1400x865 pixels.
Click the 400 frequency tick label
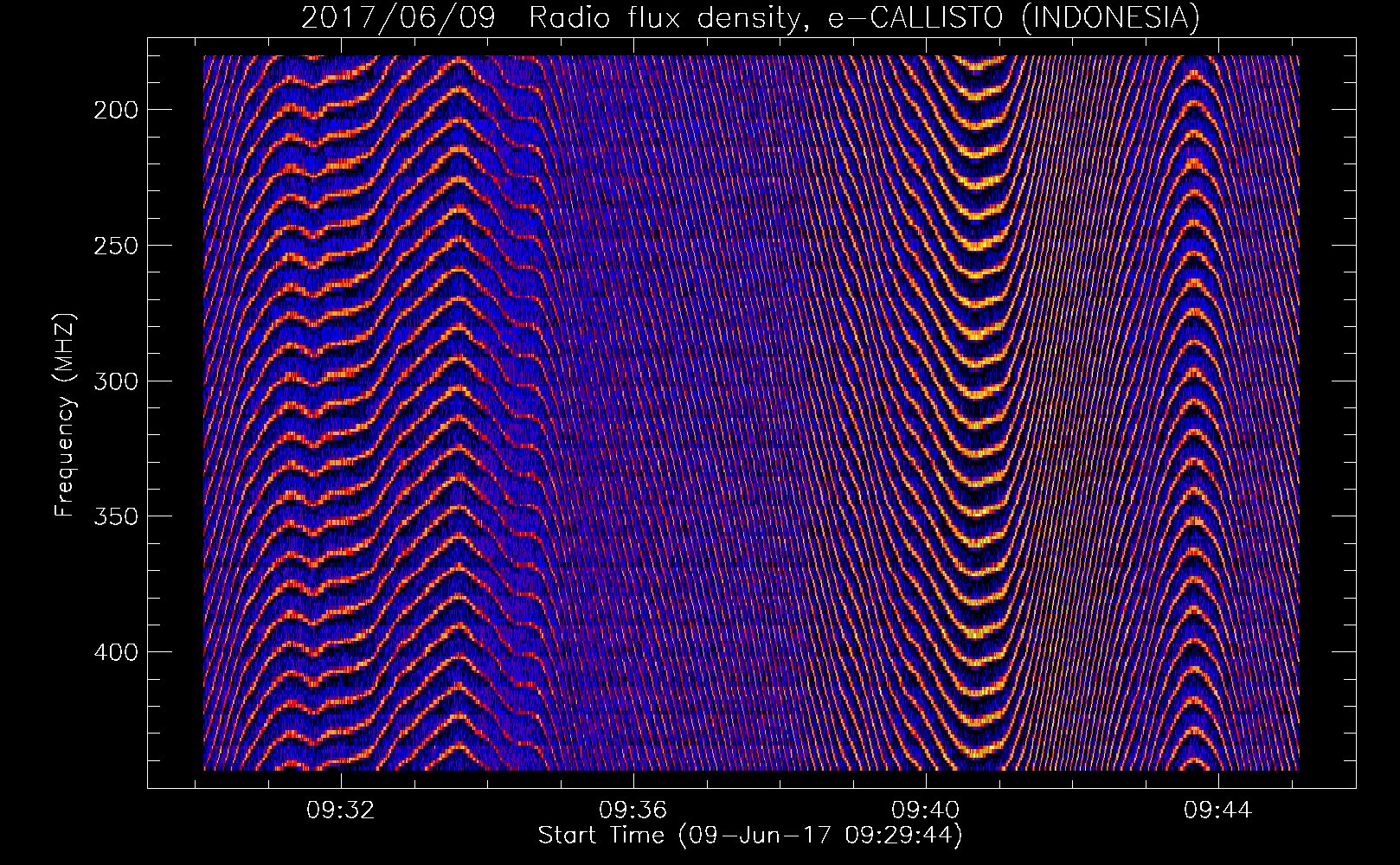click(x=115, y=651)
